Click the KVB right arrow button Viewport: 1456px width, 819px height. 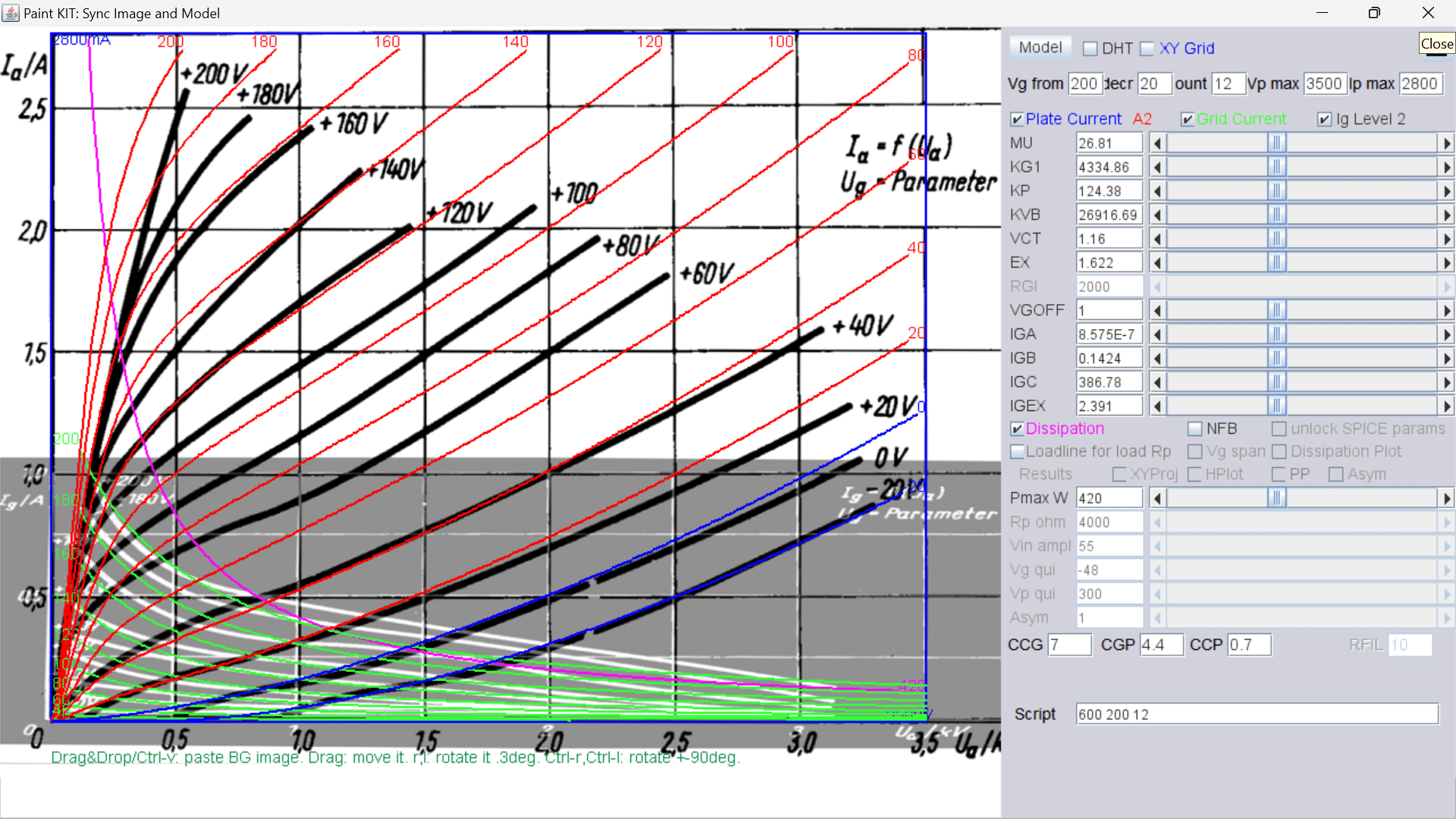click(1446, 215)
